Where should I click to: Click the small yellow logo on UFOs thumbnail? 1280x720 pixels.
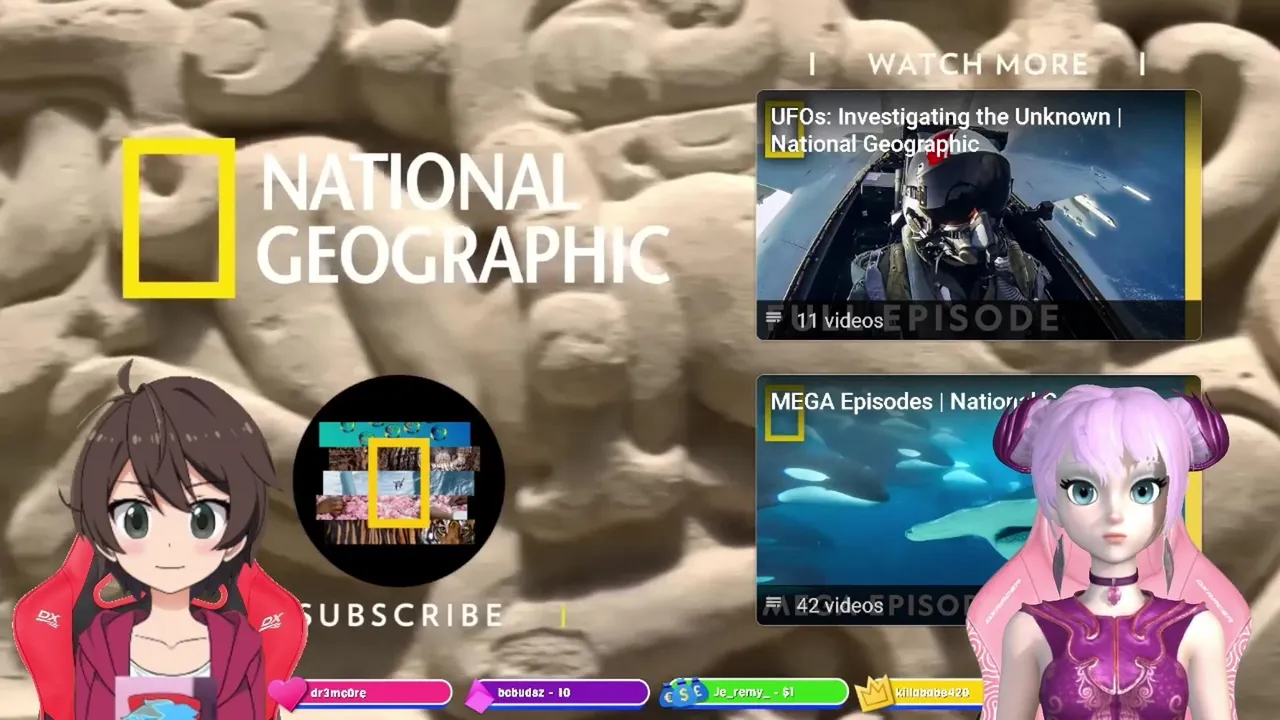click(x=782, y=130)
